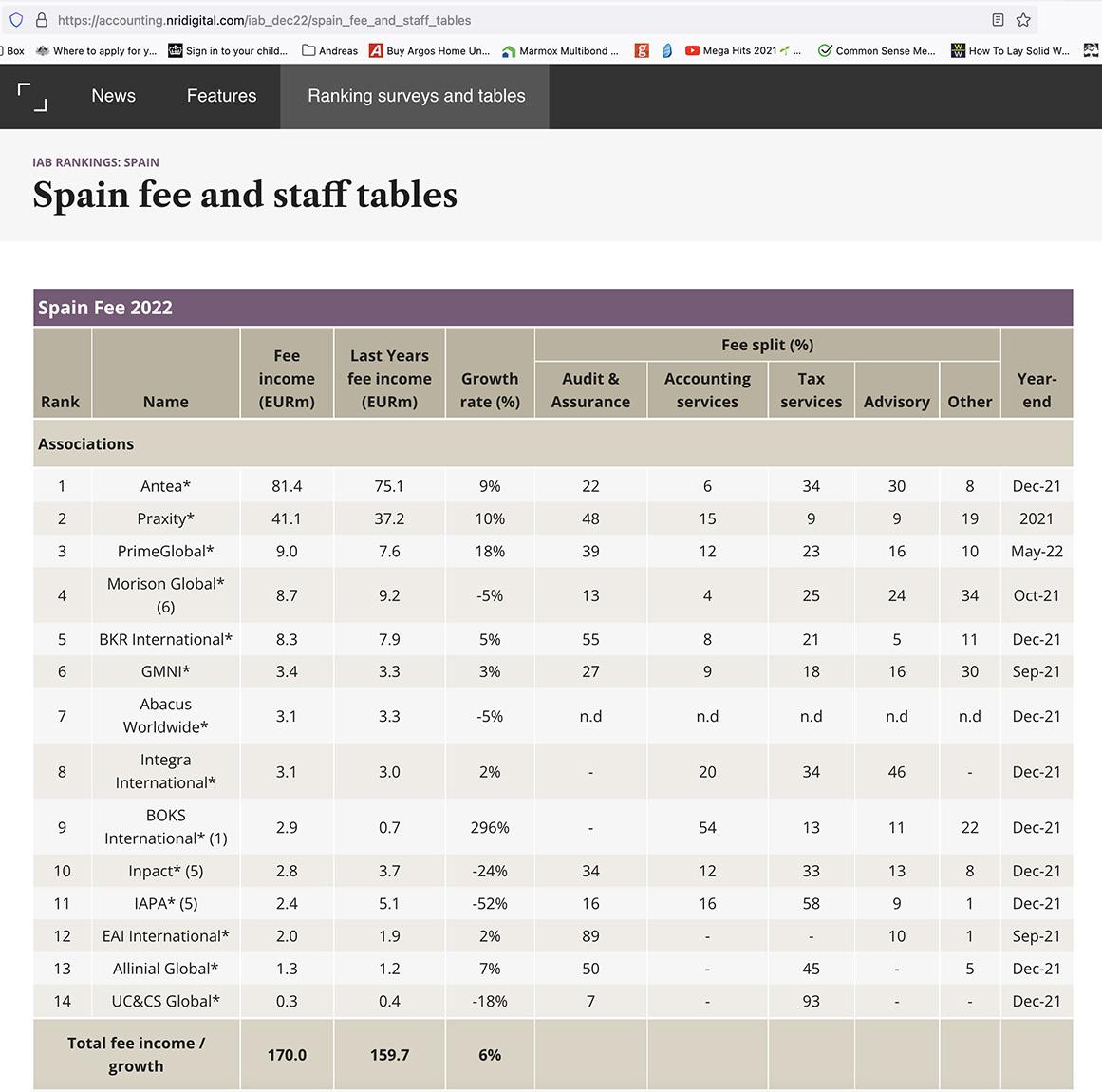This screenshot has width=1102, height=1092.
Task: Select the 'Abacus Worldwide*' cell
Action: 166,716
